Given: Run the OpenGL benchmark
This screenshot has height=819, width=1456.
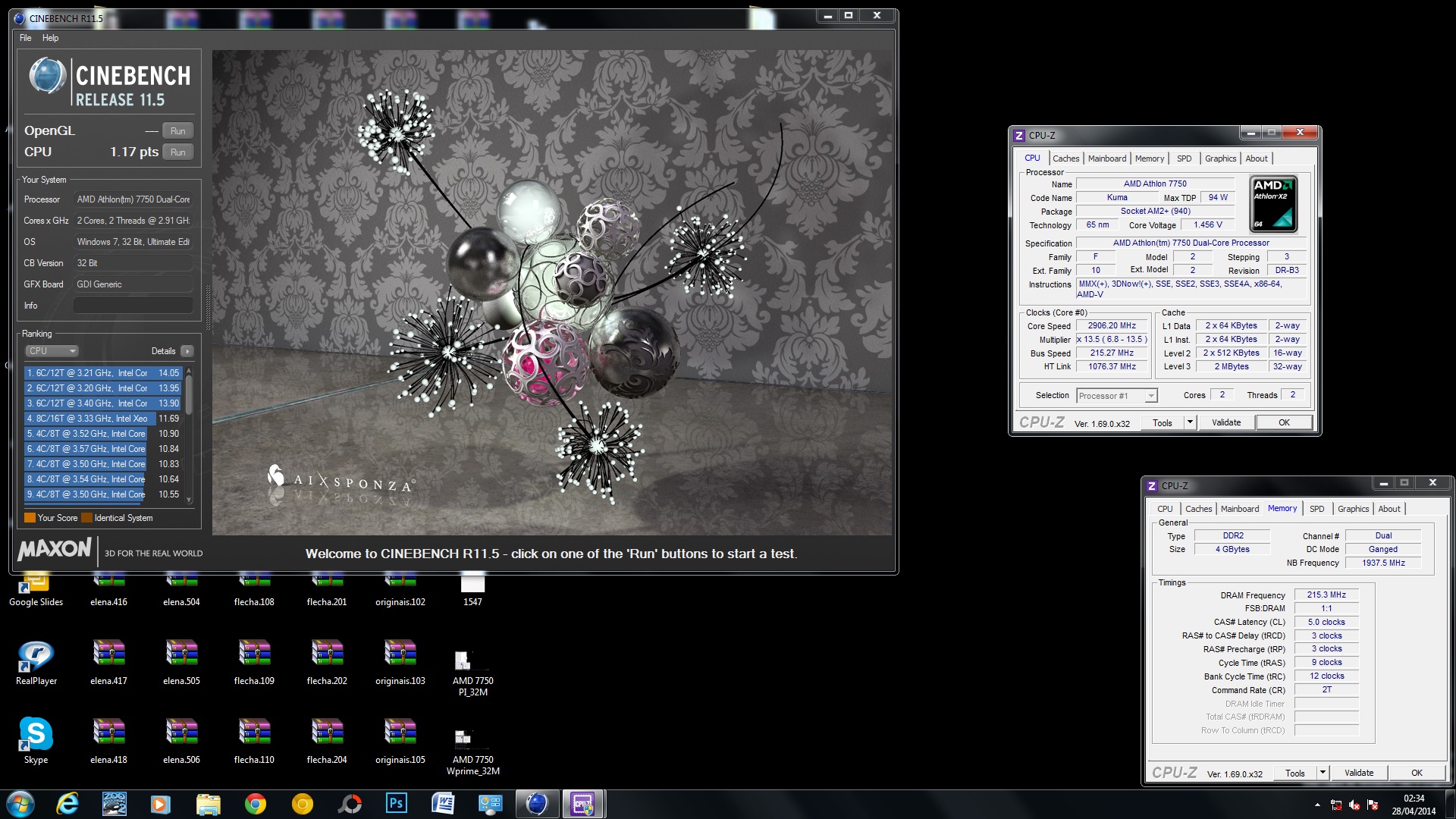Looking at the screenshot, I should [178, 130].
